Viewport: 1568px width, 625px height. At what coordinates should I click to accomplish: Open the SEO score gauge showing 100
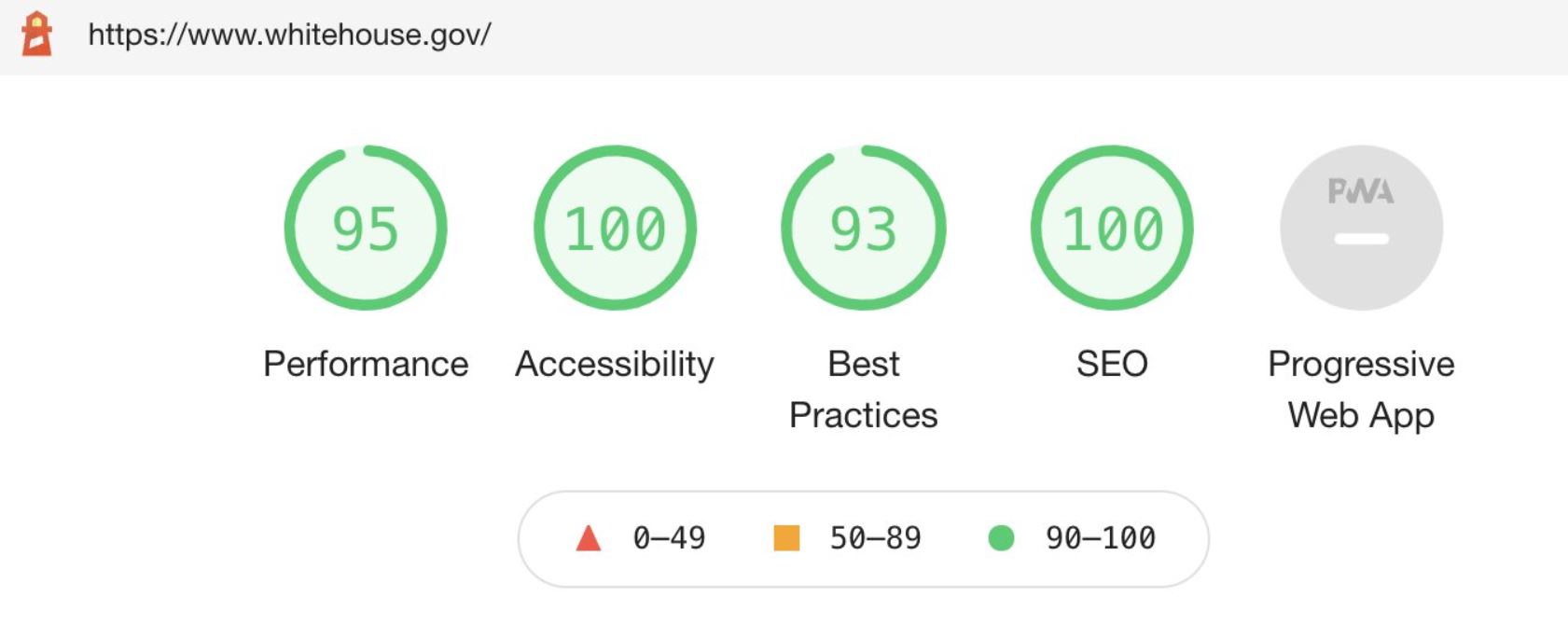click(x=1112, y=228)
